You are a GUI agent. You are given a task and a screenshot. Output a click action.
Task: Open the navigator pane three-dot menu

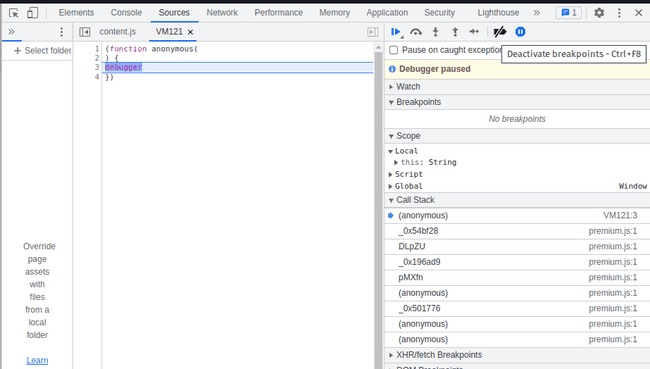point(61,32)
